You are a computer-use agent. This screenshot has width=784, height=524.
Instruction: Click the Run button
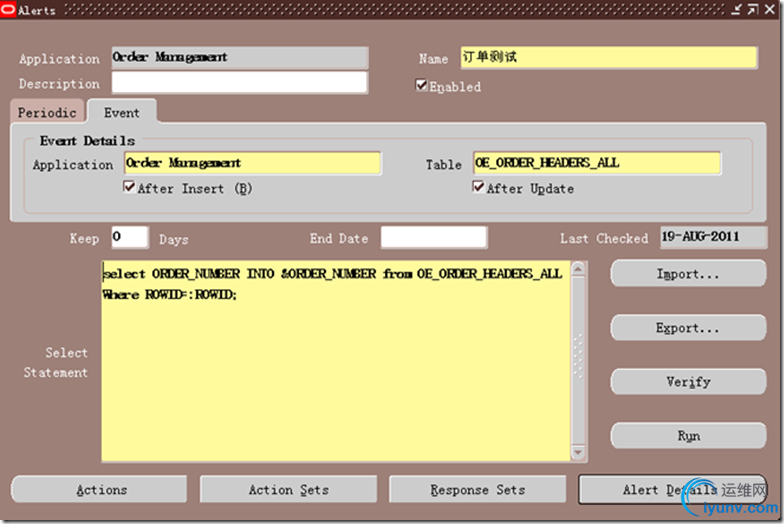tap(688, 436)
